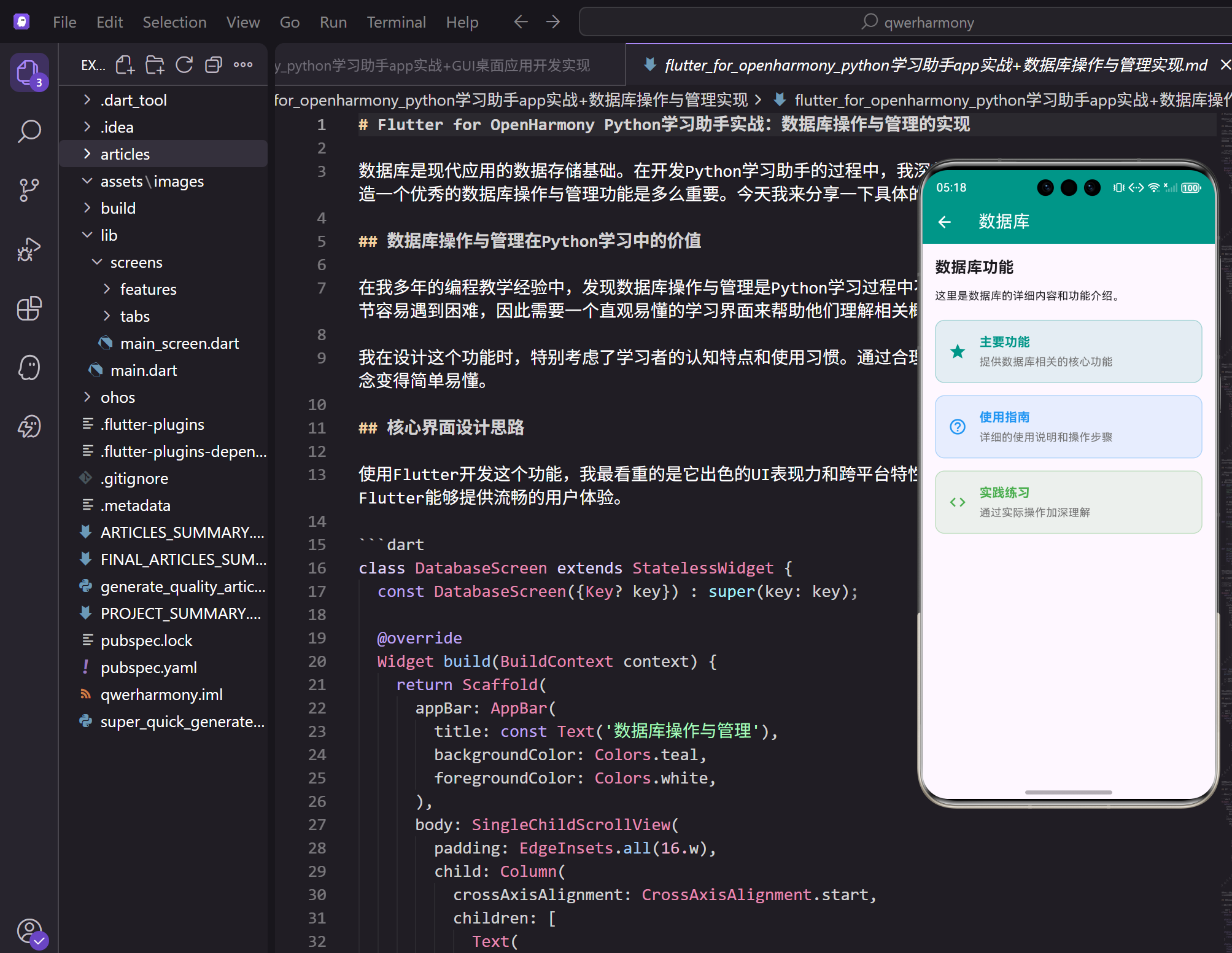Open the Search view in activity bar
This screenshot has height=953, width=1232.
(x=29, y=131)
